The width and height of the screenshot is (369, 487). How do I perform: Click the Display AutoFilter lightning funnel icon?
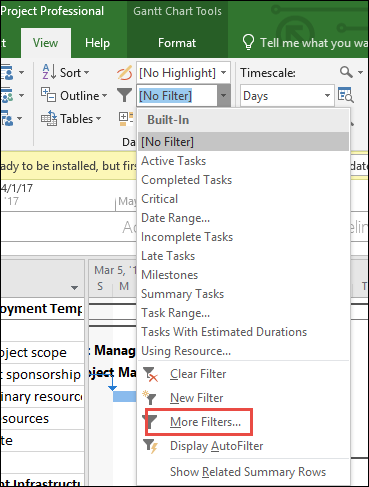tap(150, 446)
